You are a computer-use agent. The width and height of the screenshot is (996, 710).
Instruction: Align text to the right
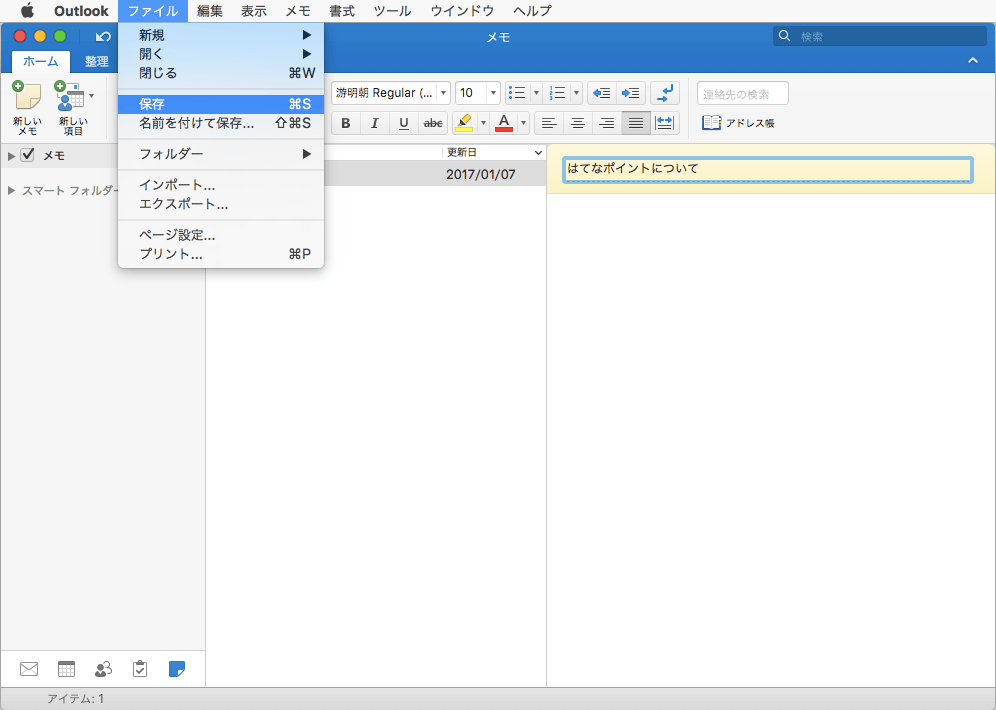tap(607, 123)
